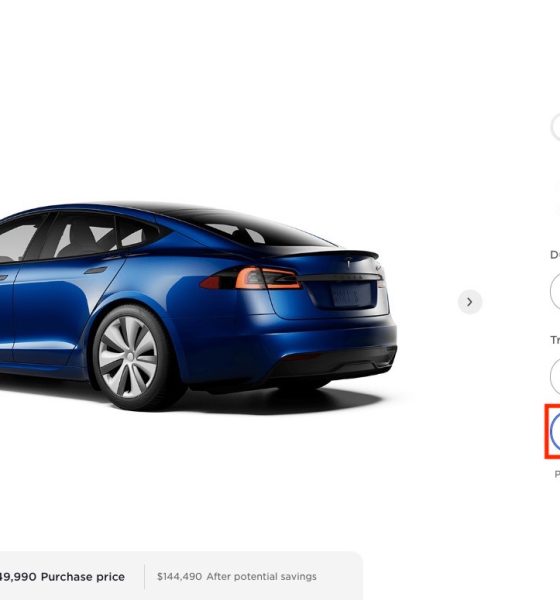This screenshot has width=560, height=600.
Task: Click the car's rear door handle
Action: [x=95, y=271]
